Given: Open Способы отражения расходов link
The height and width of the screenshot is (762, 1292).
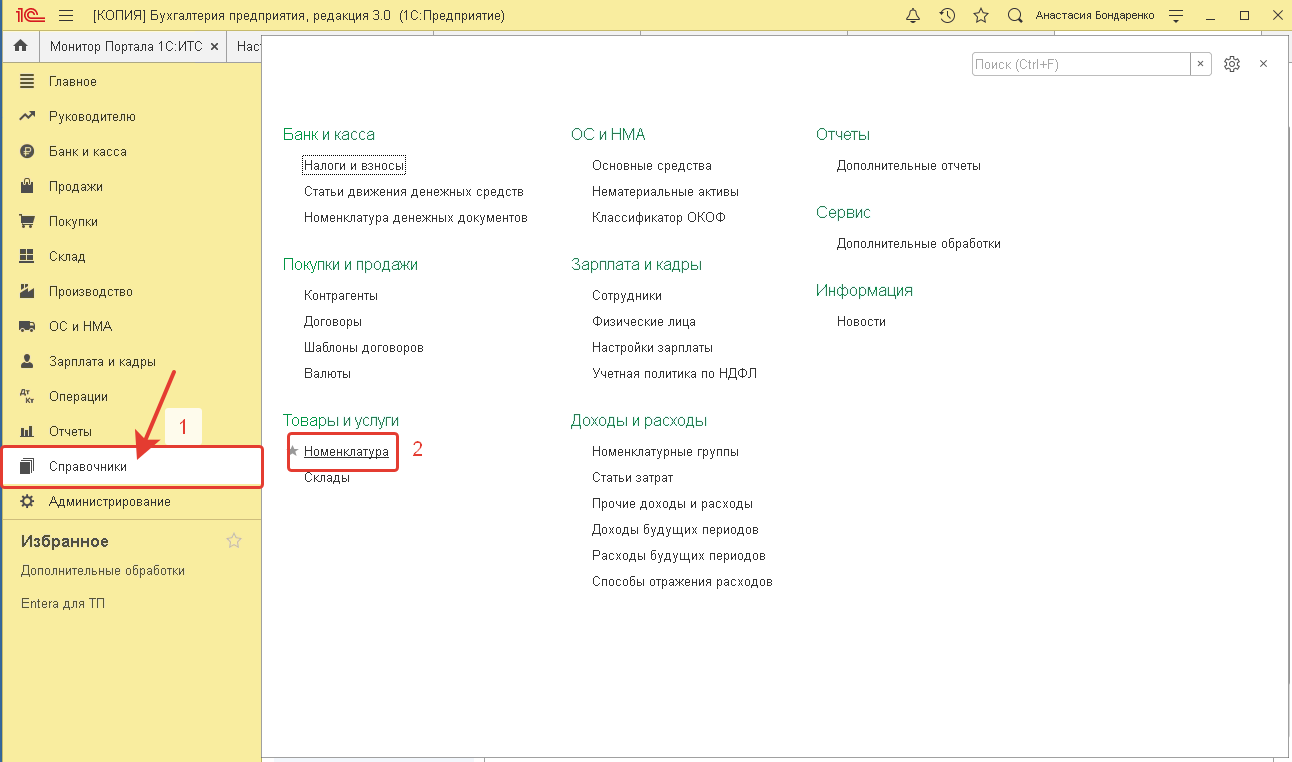Looking at the screenshot, I should tap(682, 582).
